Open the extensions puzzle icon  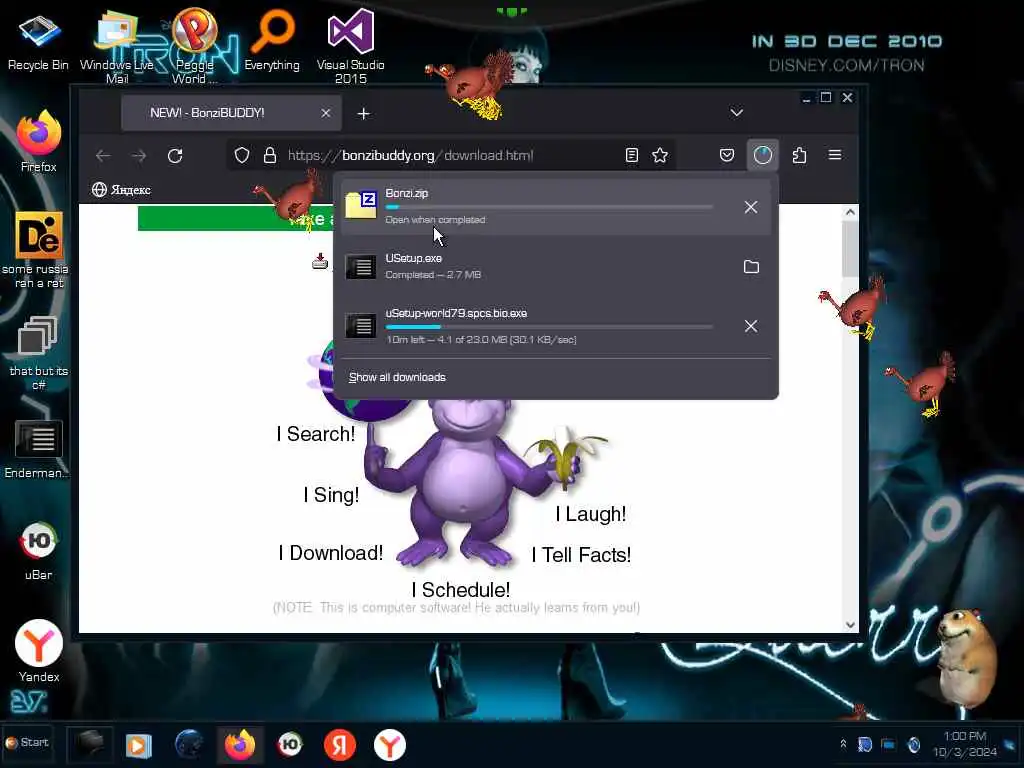tap(799, 155)
